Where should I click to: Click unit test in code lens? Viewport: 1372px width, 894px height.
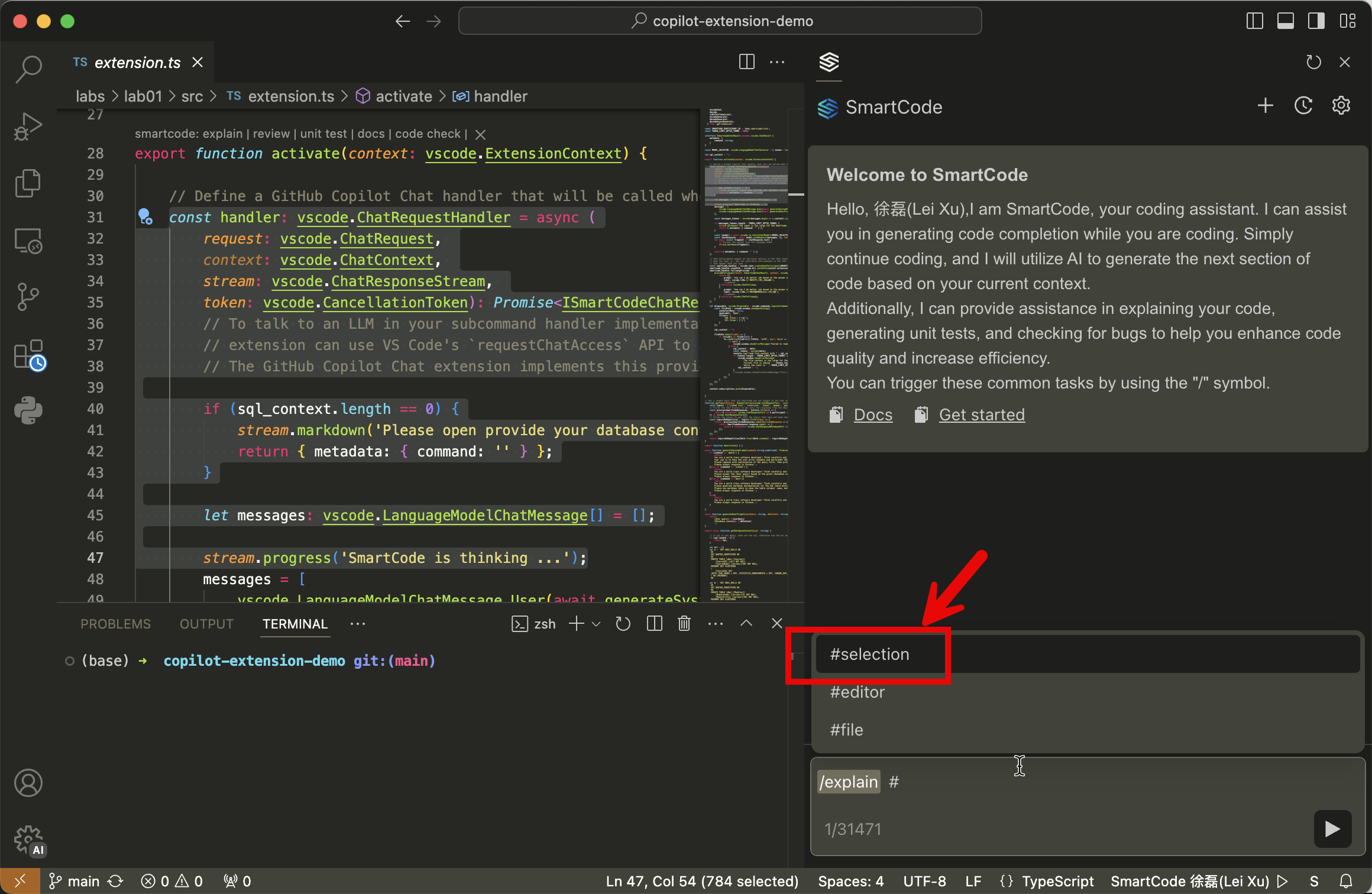(323, 134)
